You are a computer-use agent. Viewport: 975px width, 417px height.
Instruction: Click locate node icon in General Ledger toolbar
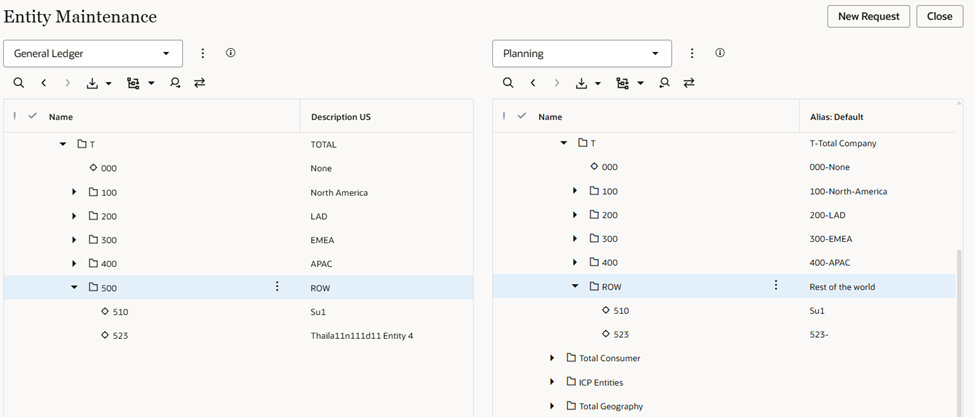[x=175, y=84]
